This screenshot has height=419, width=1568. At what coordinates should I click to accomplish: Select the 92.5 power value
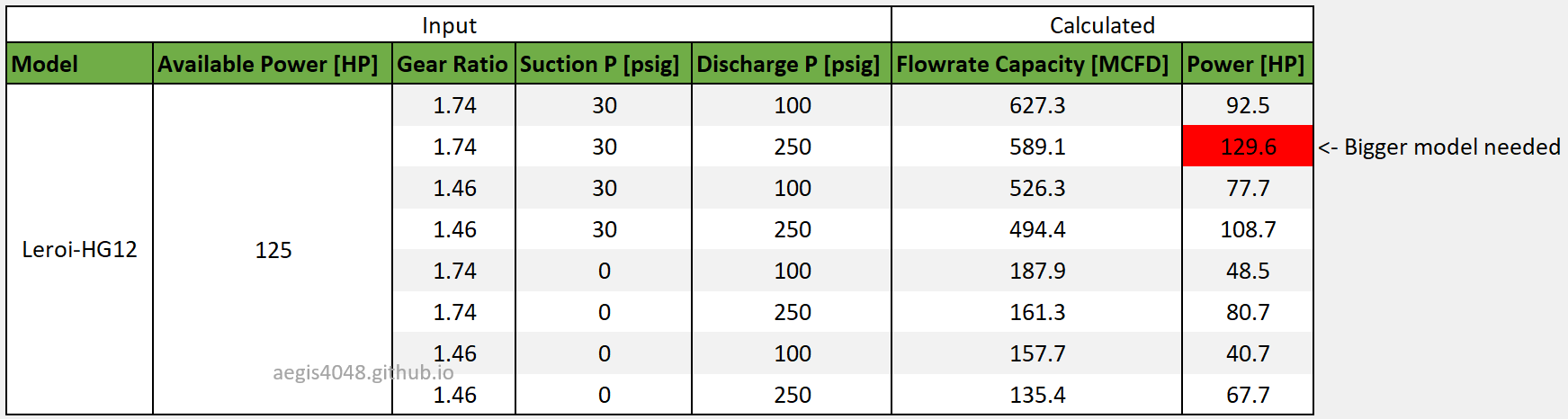coord(1248,105)
